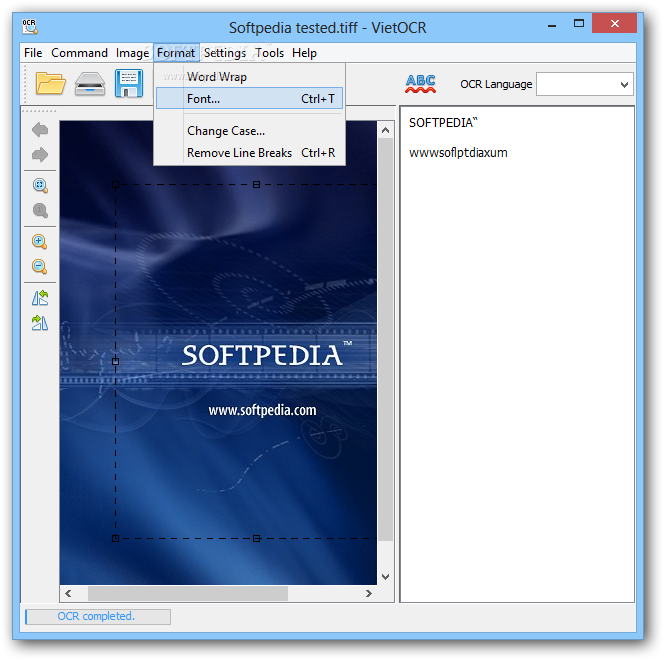
Task: Open the Image menu
Action: pyautogui.click(x=132, y=53)
